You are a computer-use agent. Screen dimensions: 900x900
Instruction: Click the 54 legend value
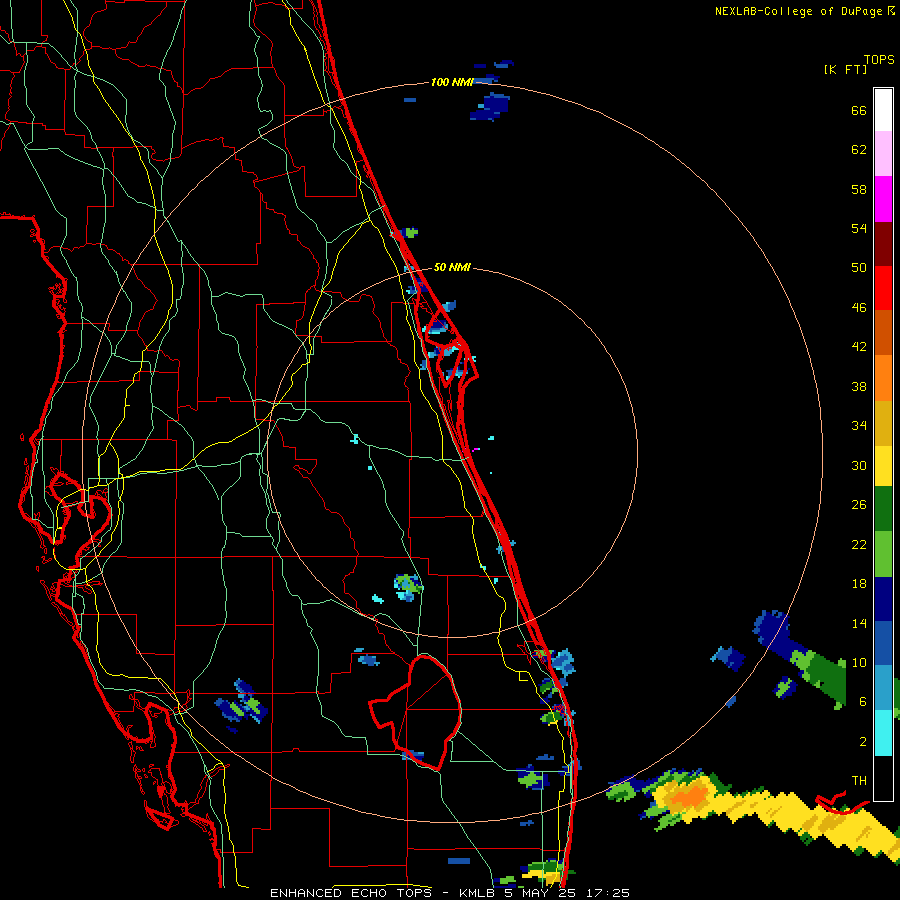click(x=859, y=228)
